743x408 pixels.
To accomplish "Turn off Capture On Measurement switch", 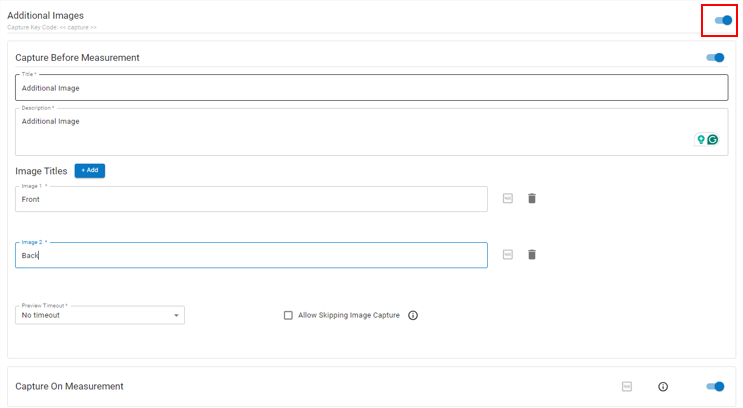I will point(715,386).
